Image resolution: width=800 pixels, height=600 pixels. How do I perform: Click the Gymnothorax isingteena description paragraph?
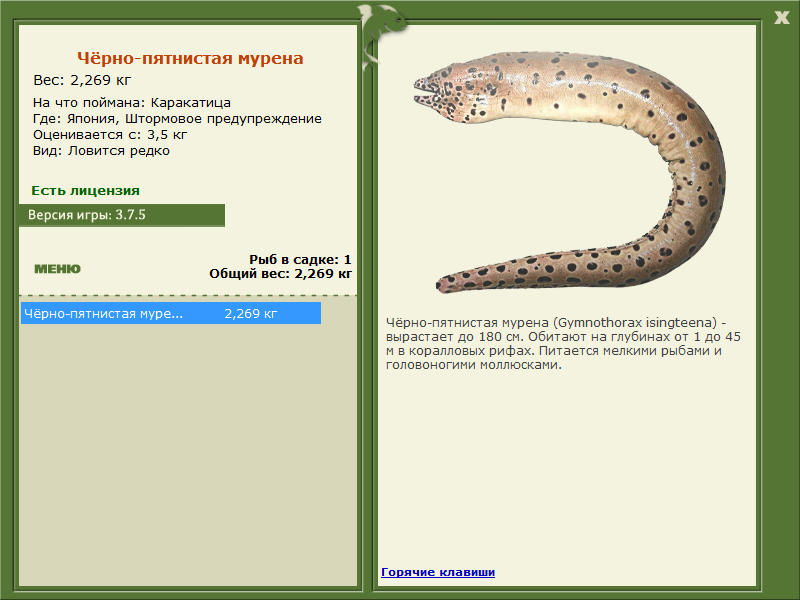click(563, 343)
